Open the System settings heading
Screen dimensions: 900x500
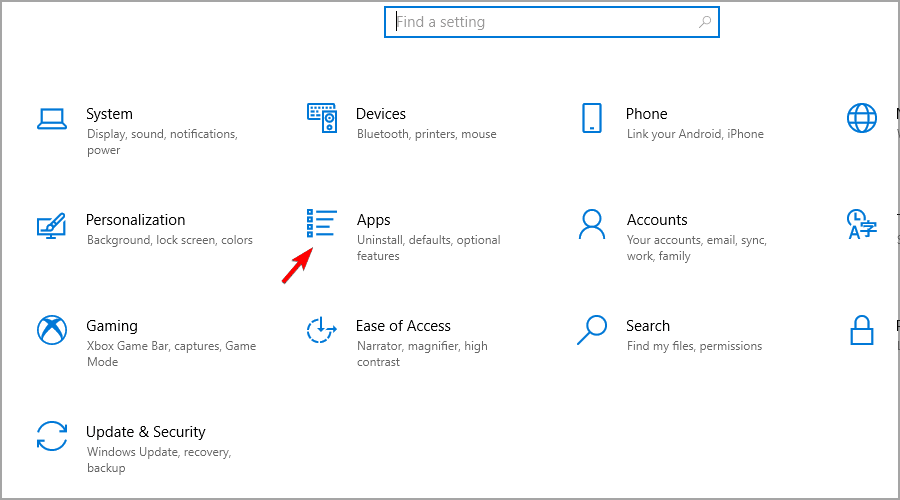(109, 114)
